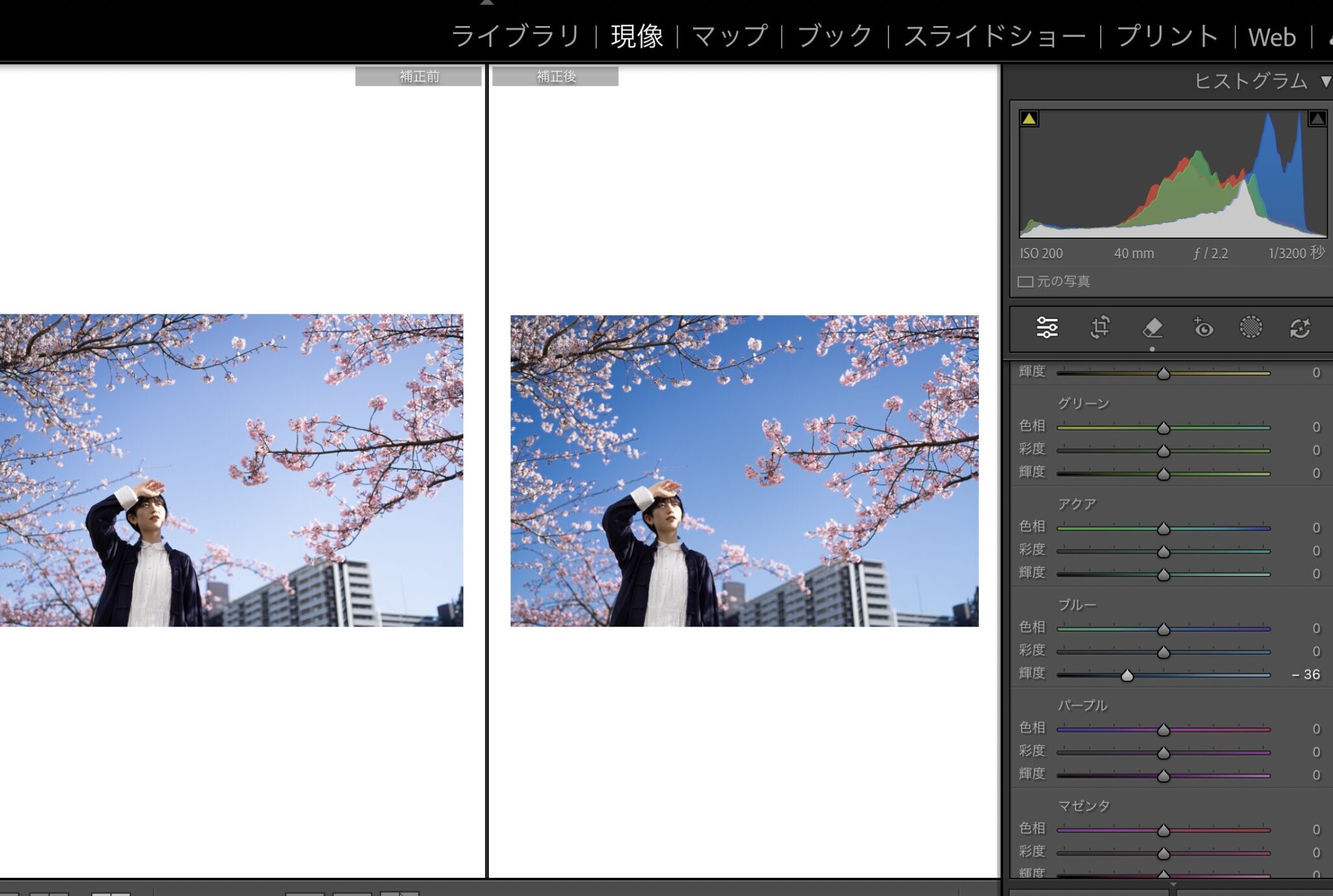Image resolution: width=1333 pixels, height=896 pixels.
Task: Open the マップ module
Action: 730,36
